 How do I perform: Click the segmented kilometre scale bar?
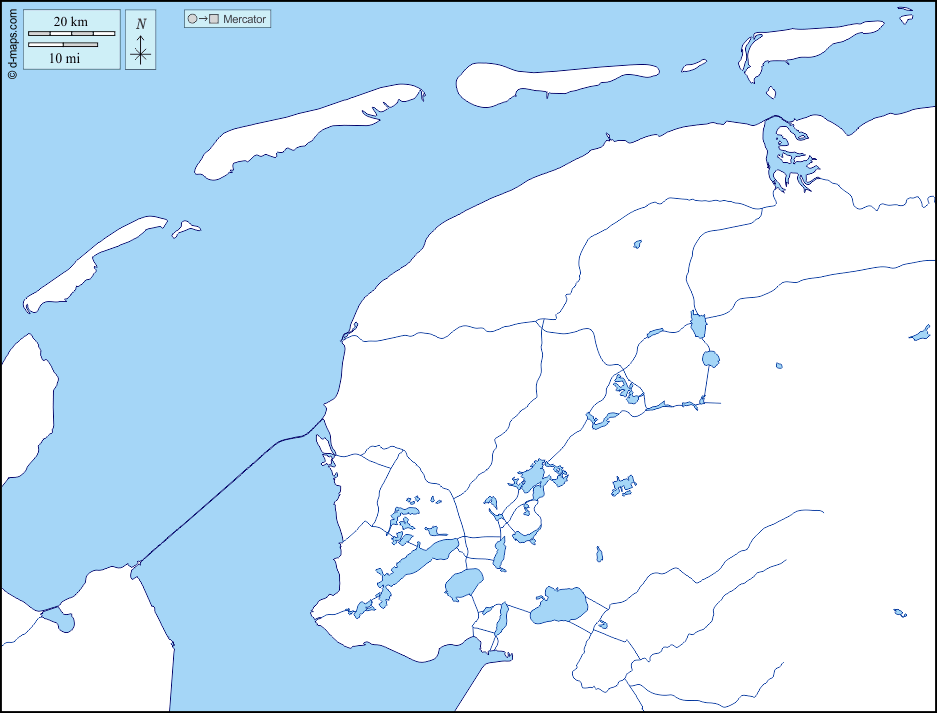click(71, 34)
